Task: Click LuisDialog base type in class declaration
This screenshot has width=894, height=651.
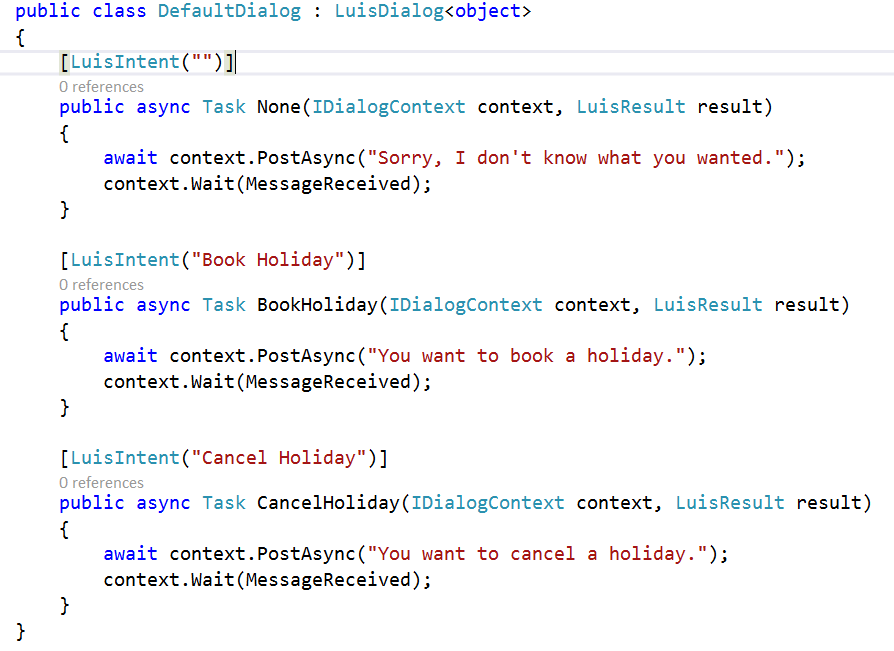Action: coord(389,11)
